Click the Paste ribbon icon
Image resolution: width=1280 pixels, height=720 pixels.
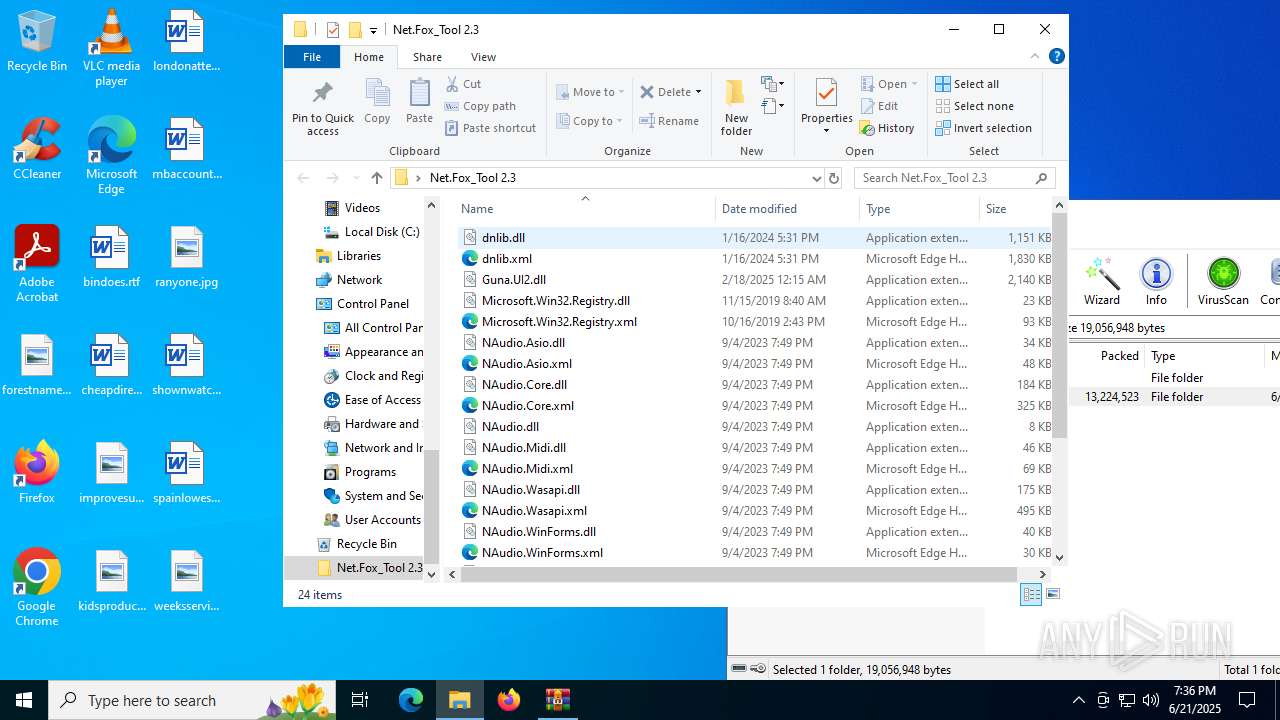coord(419,102)
